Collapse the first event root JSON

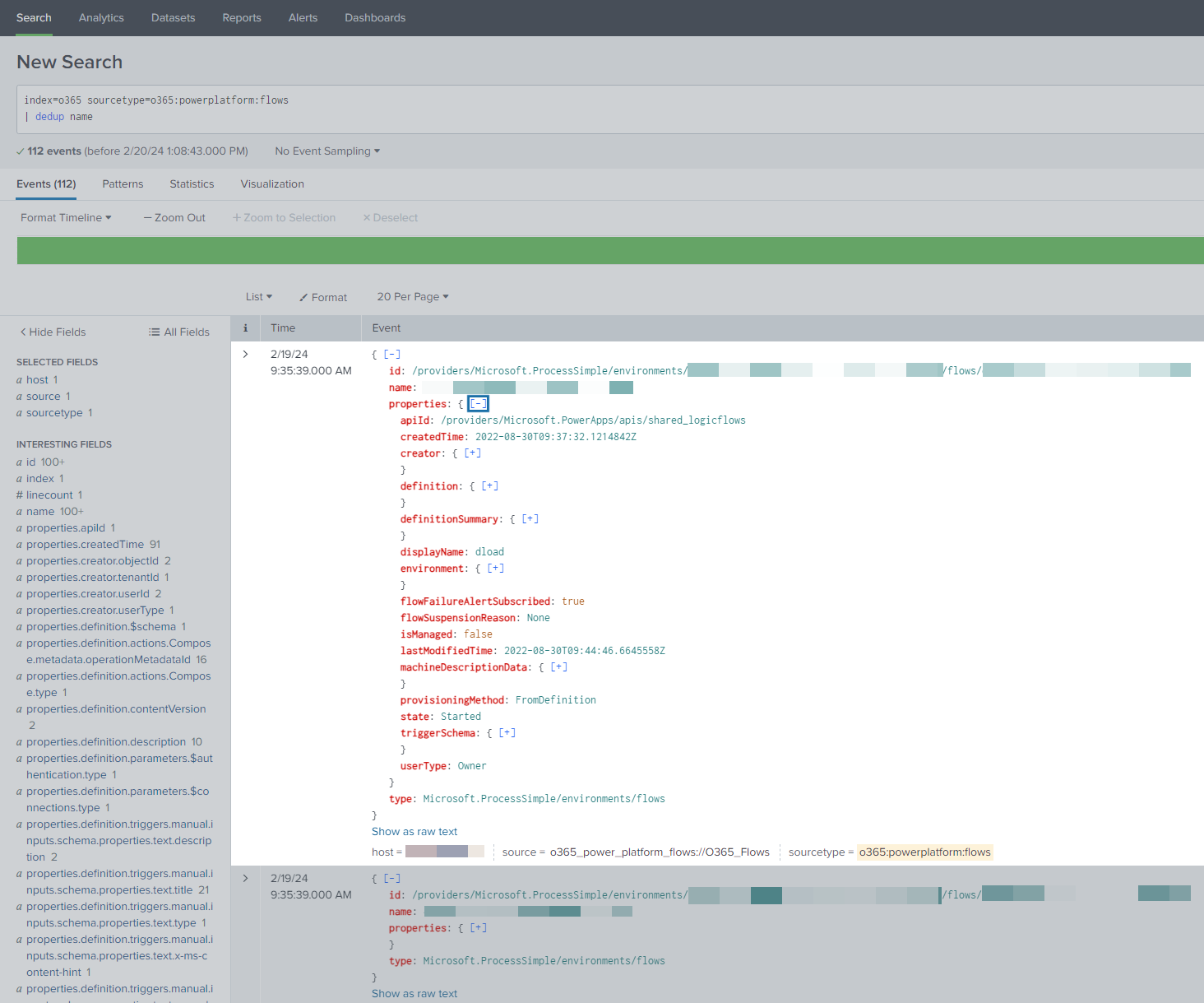pyautogui.click(x=392, y=355)
